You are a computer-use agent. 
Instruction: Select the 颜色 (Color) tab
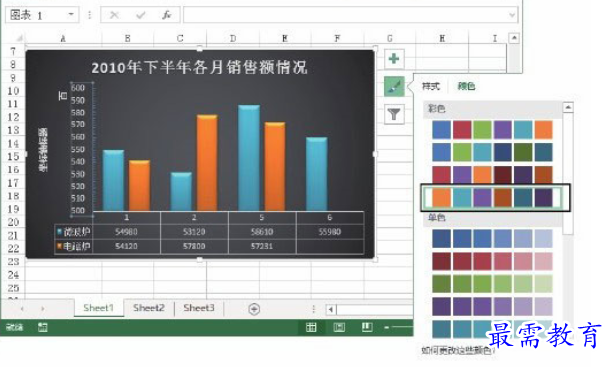[466, 86]
